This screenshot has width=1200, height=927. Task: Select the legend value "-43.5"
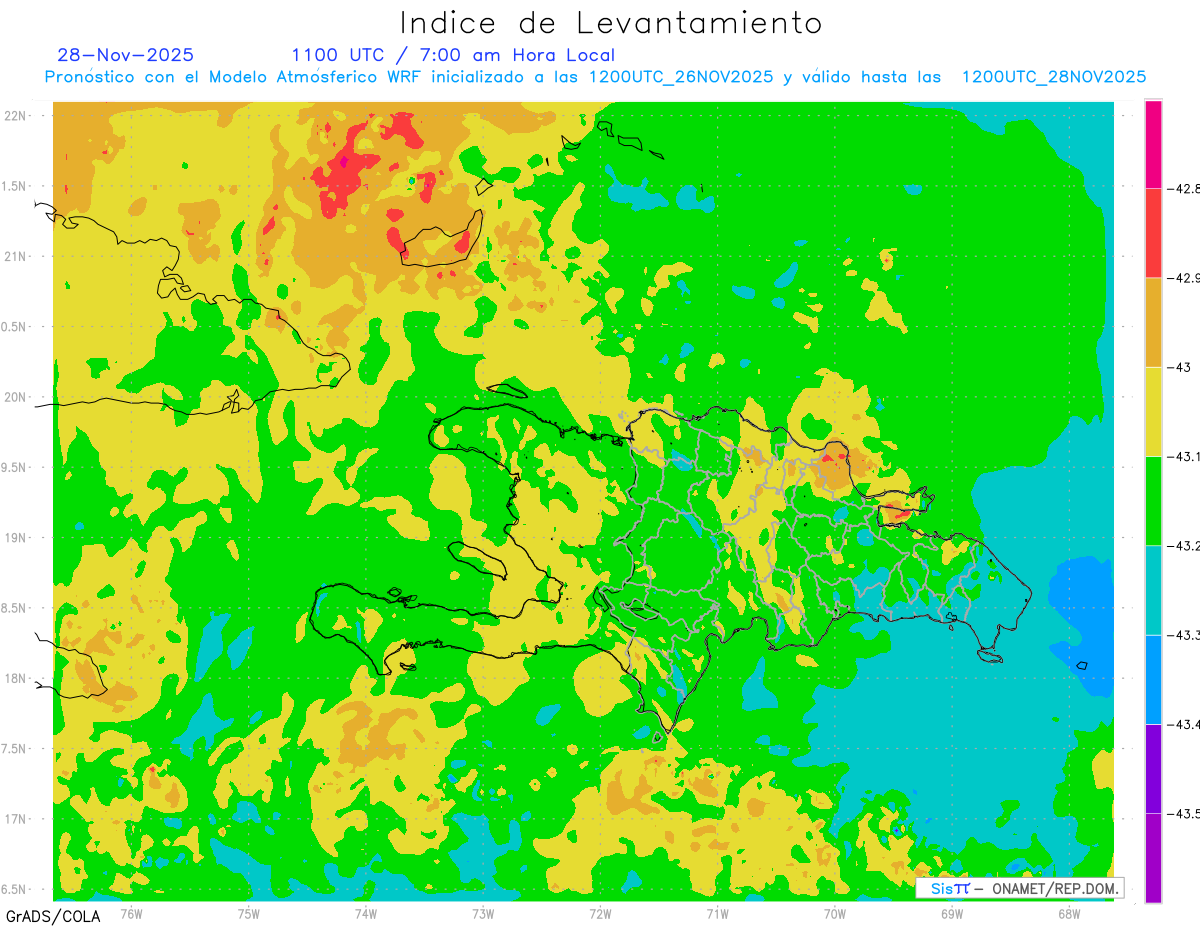(x=1183, y=814)
